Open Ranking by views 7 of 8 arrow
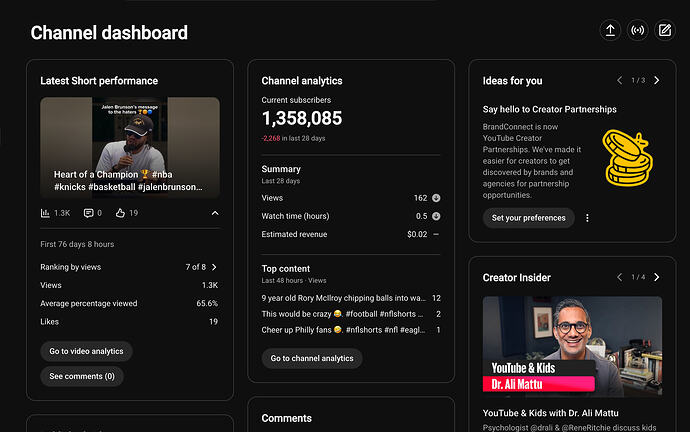Image resolution: width=690 pixels, height=432 pixels. click(214, 267)
